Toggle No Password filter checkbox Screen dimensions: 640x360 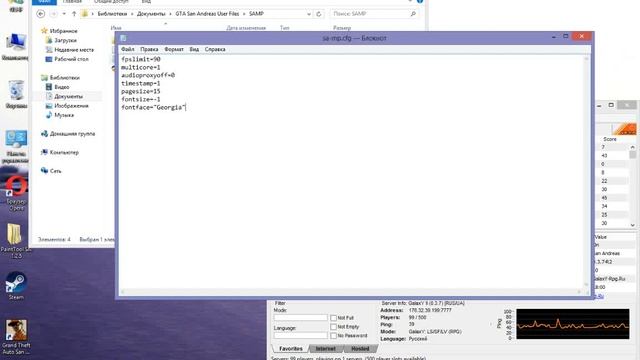(333, 336)
